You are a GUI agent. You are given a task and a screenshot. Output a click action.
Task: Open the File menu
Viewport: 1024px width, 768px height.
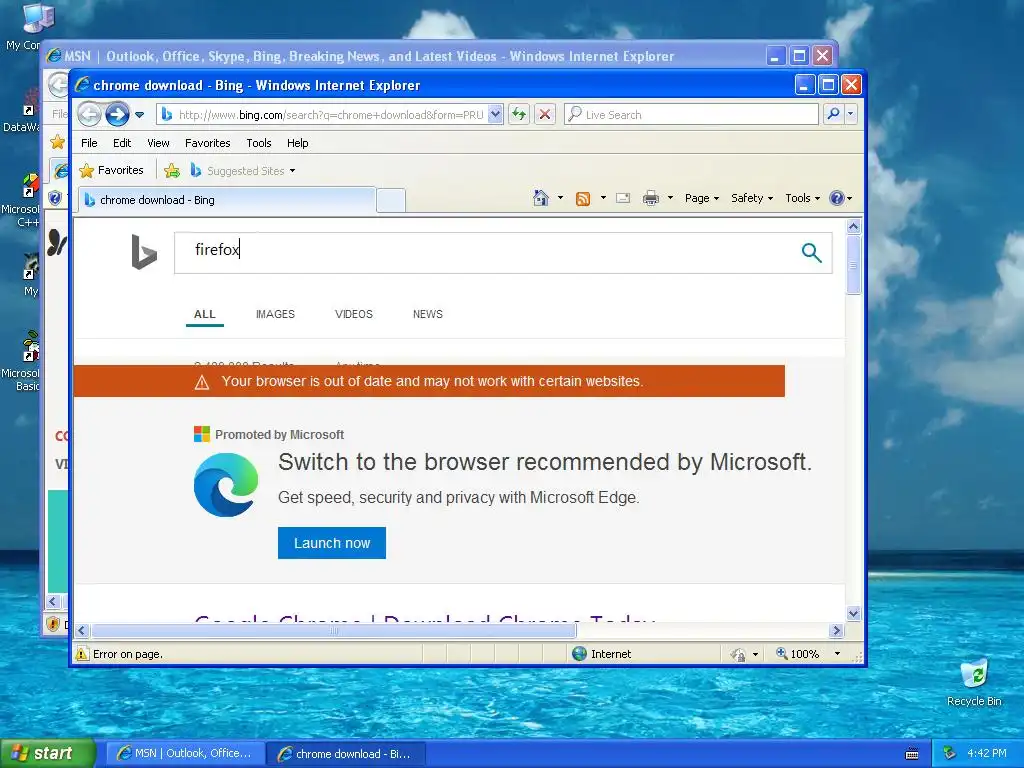click(89, 143)
